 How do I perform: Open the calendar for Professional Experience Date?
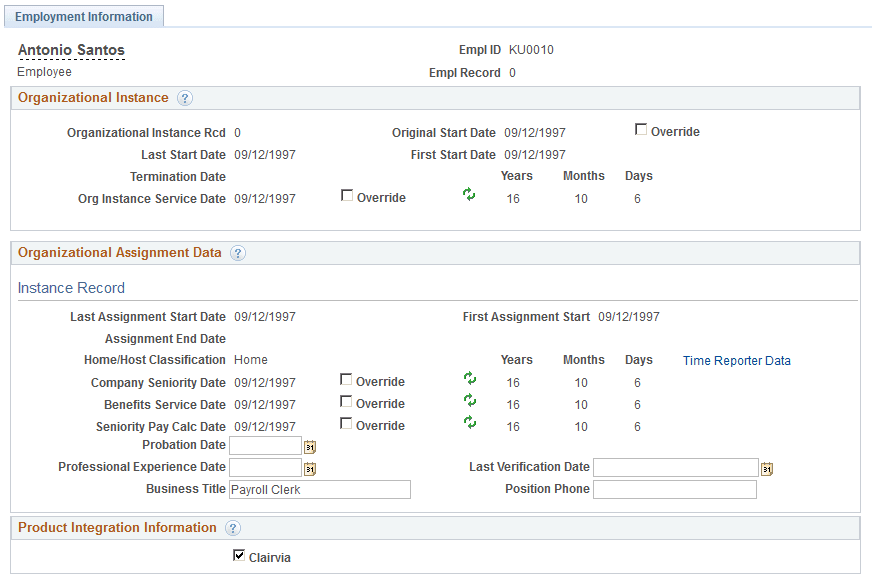309,467
